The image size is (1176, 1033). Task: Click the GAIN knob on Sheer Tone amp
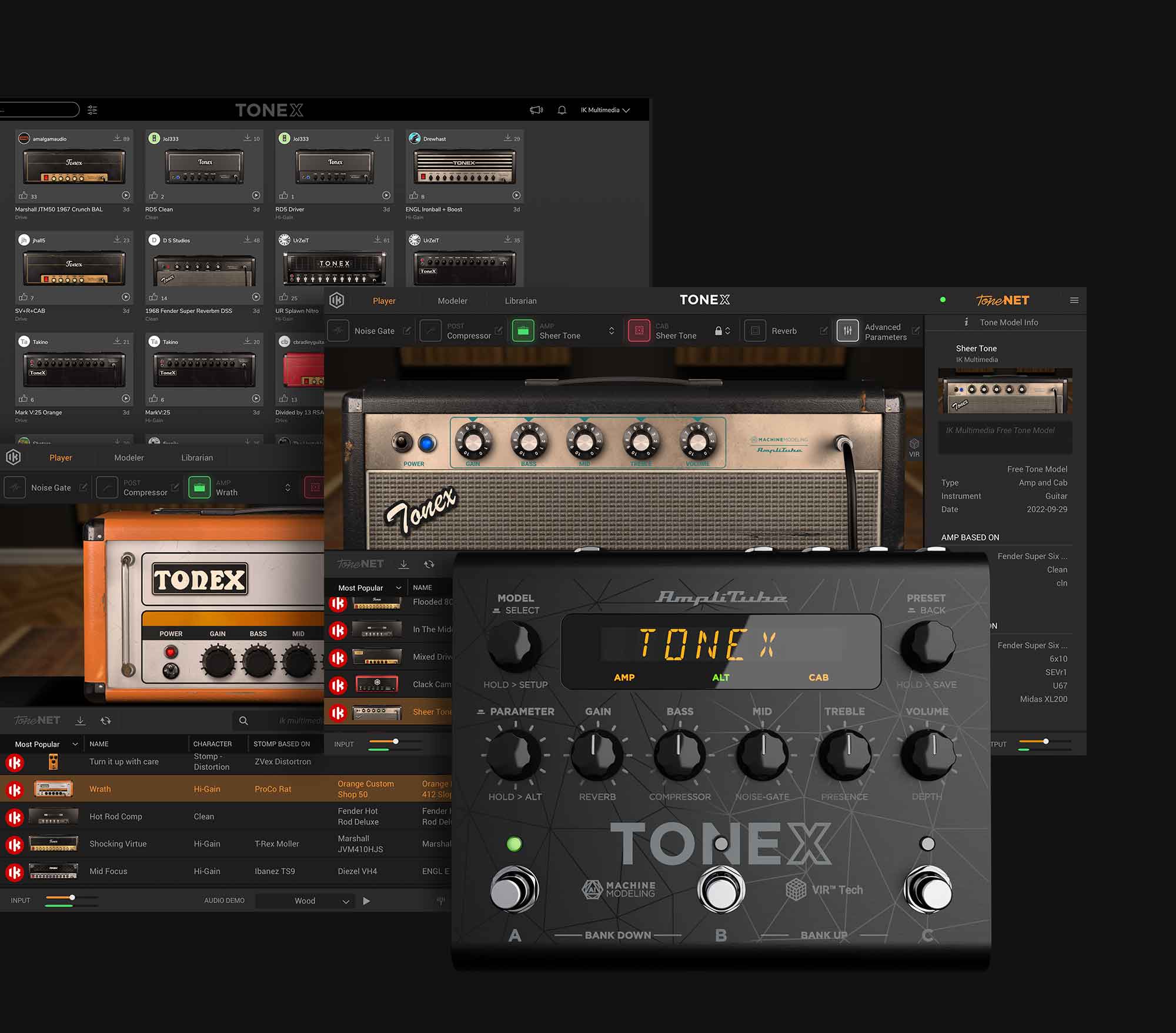coord(473,441)
